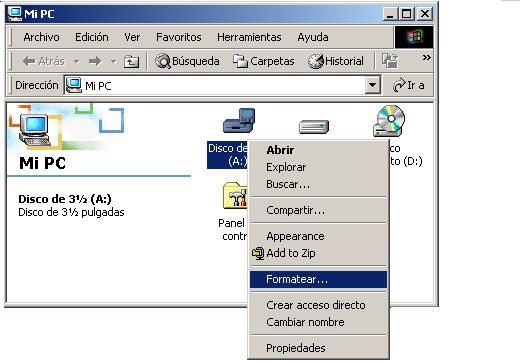Open the Edición menu
Viewport: 520px width, 361px height.
click(92, 37)
